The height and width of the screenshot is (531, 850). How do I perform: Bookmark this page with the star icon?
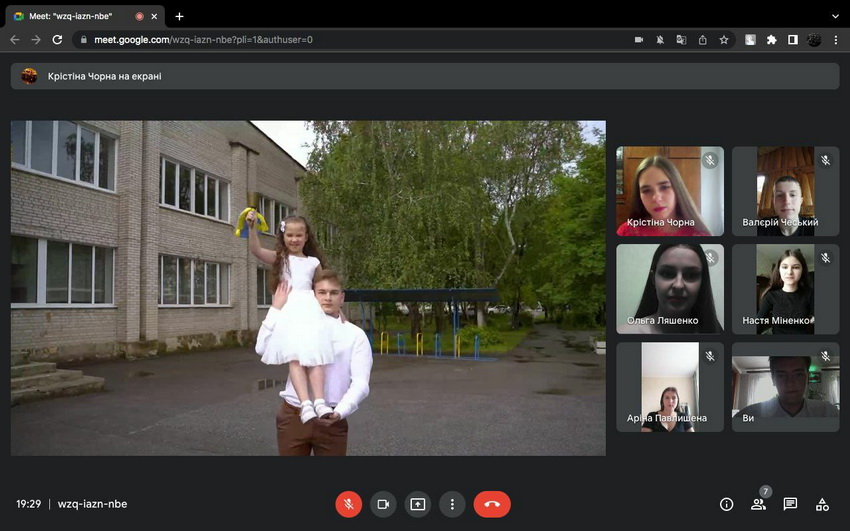[x=724, y=40]
